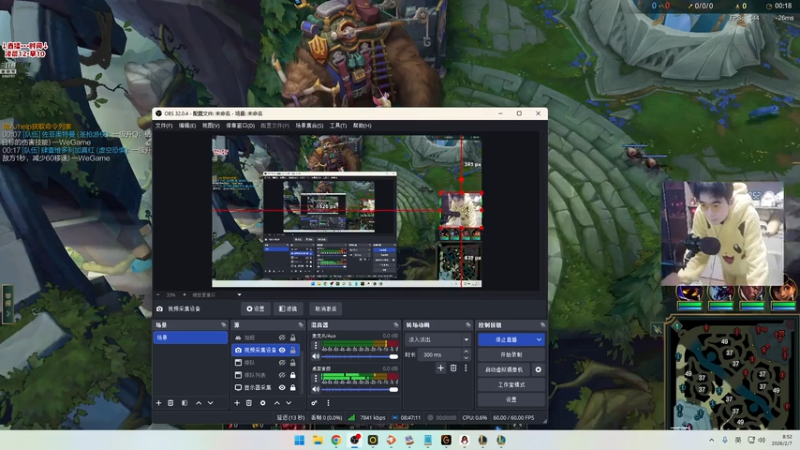The image size is (800, 450).
Task: Open advanced audio properties gears icon
Action: 314,403
